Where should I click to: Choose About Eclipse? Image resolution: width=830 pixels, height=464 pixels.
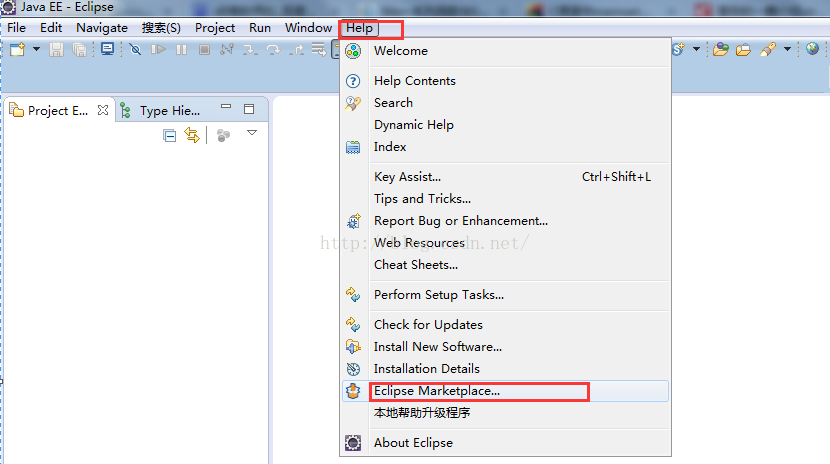(505, 443)
